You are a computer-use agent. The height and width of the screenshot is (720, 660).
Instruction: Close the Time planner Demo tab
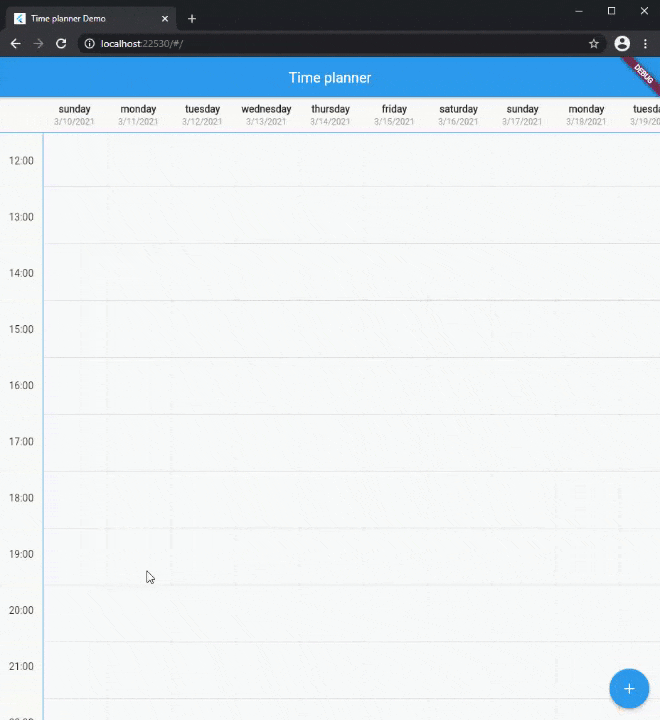click(x=165, y=19)
